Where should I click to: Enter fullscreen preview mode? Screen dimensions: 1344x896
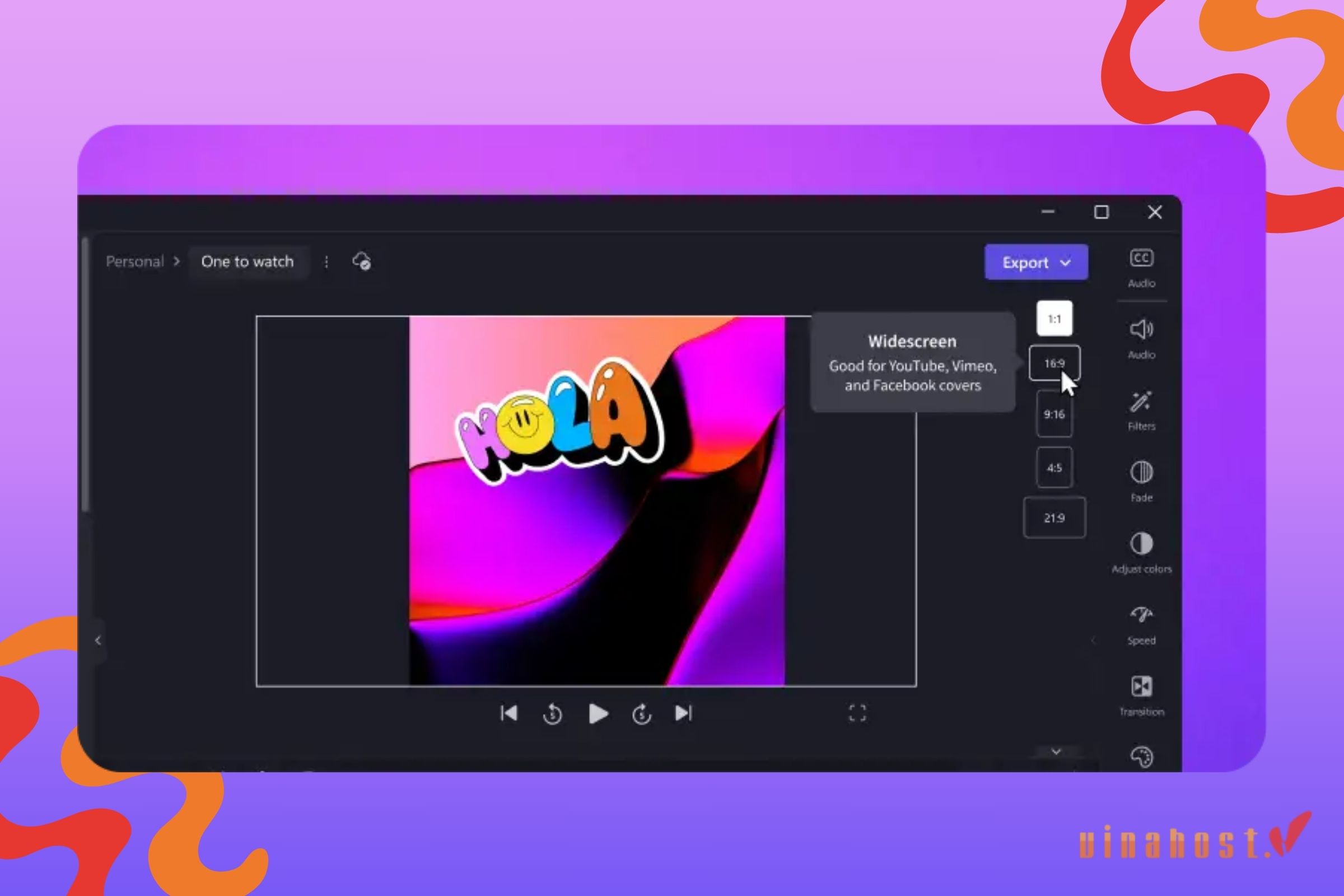857,712
